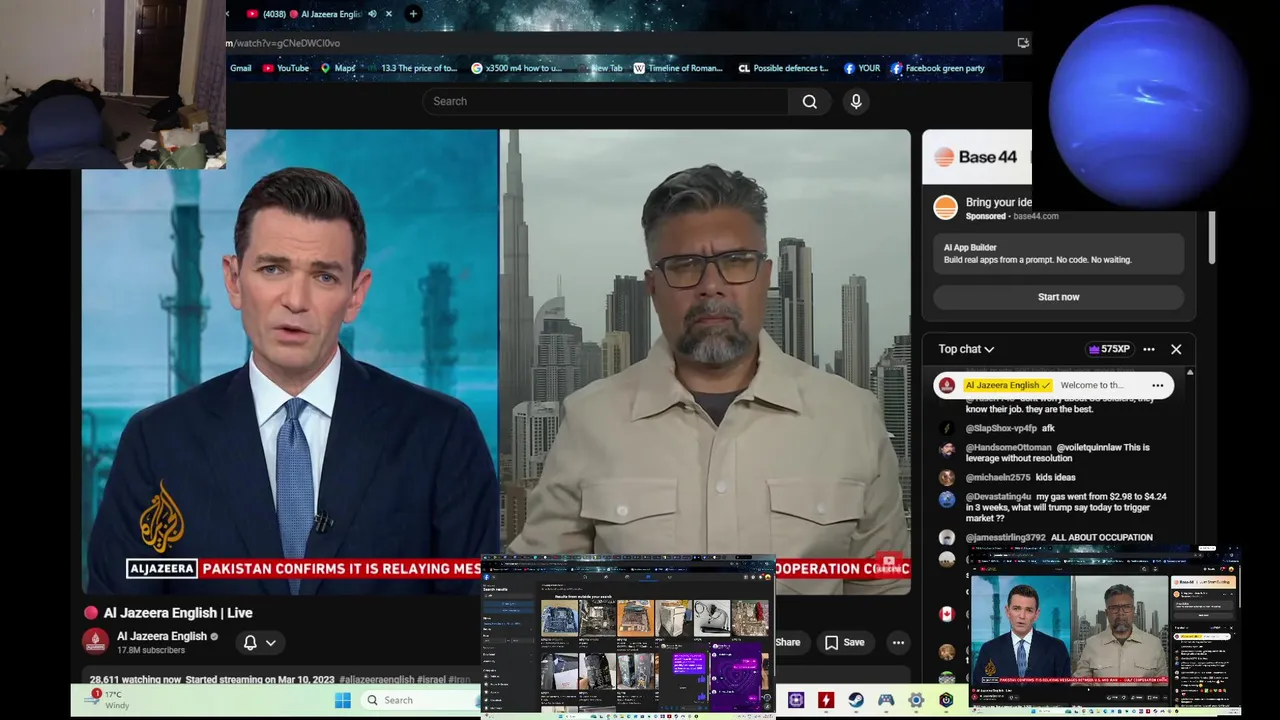Click the Start now ad button
1280x720 pixels.
[1058, 297]
